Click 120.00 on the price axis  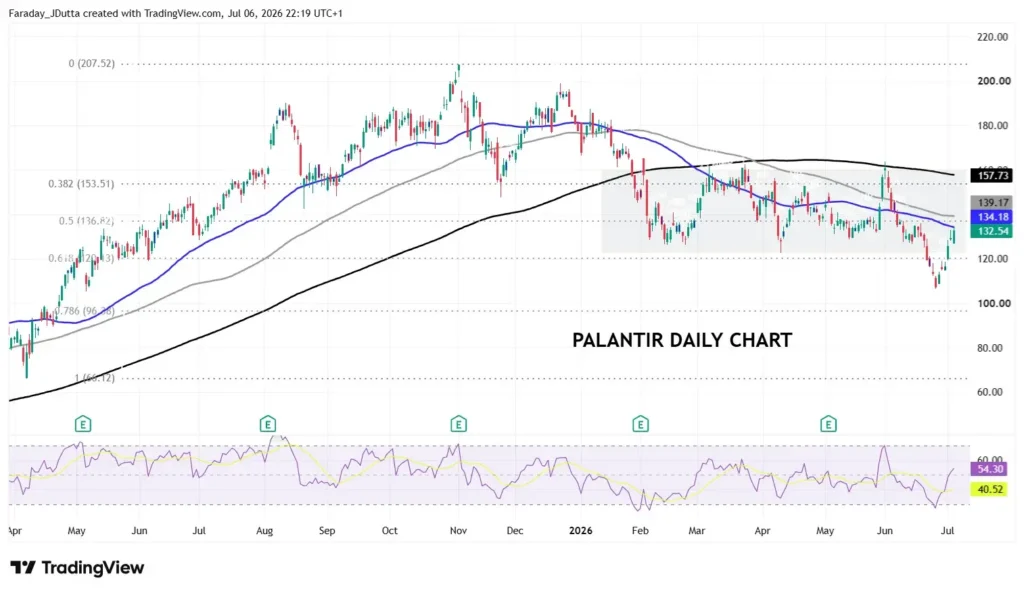992,259
